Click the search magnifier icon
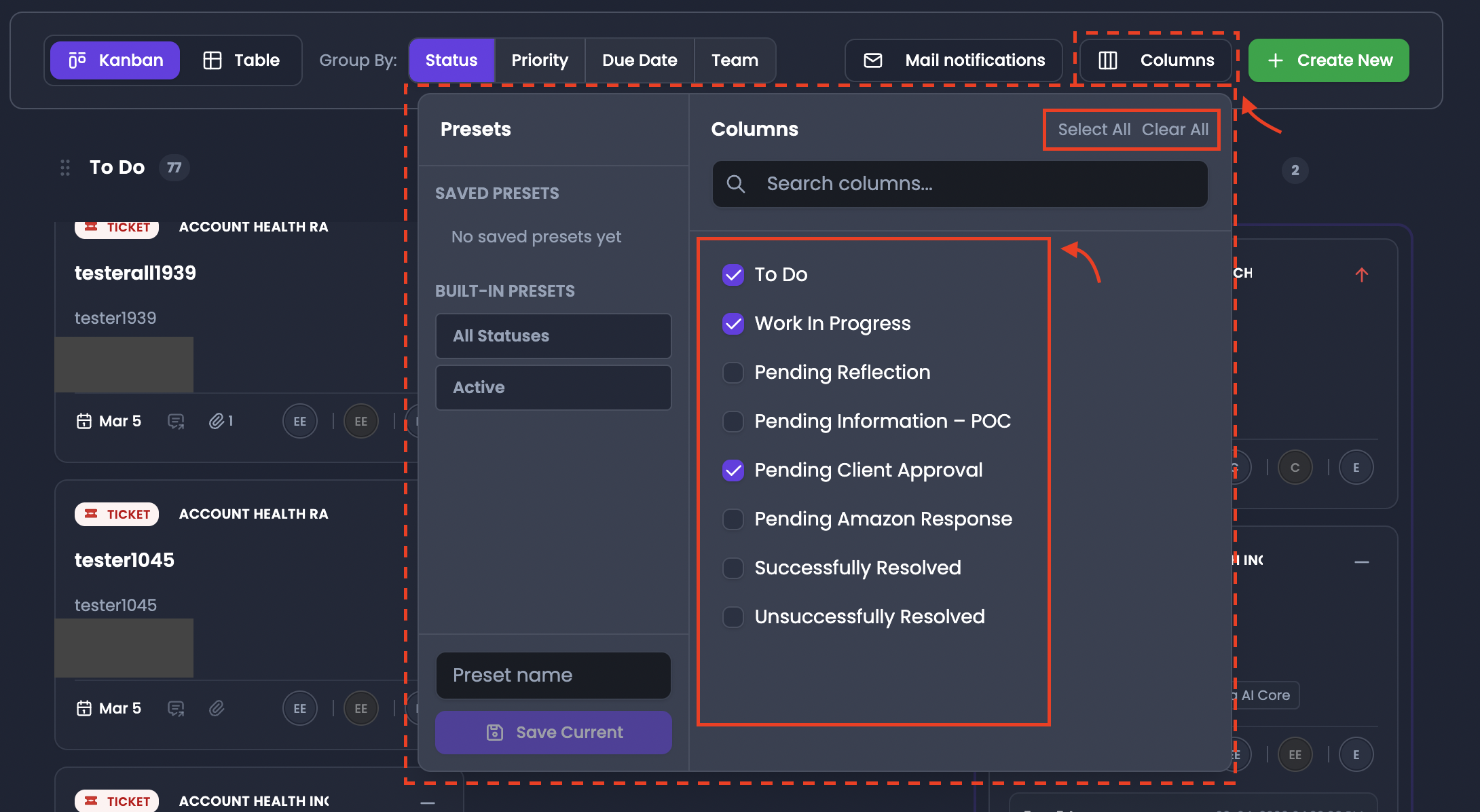Screen dimensions: 1480x812 coord(736,184)
